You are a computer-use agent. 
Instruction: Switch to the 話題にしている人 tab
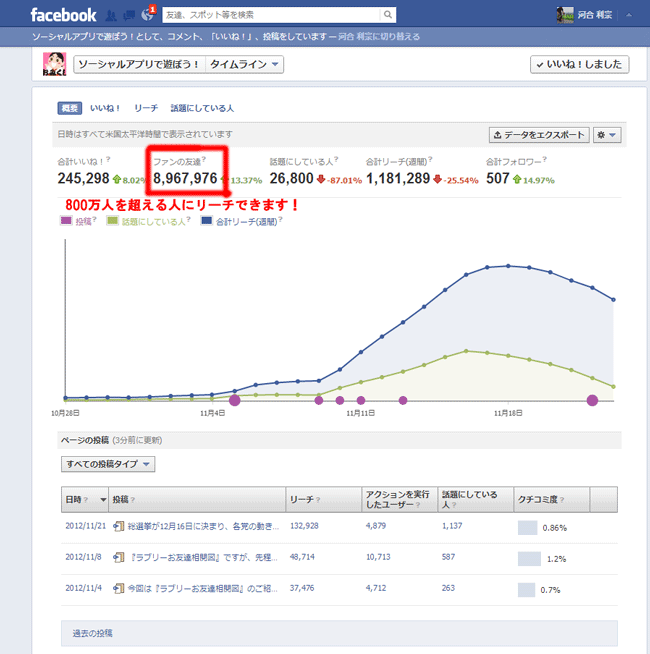coord(202,108)
